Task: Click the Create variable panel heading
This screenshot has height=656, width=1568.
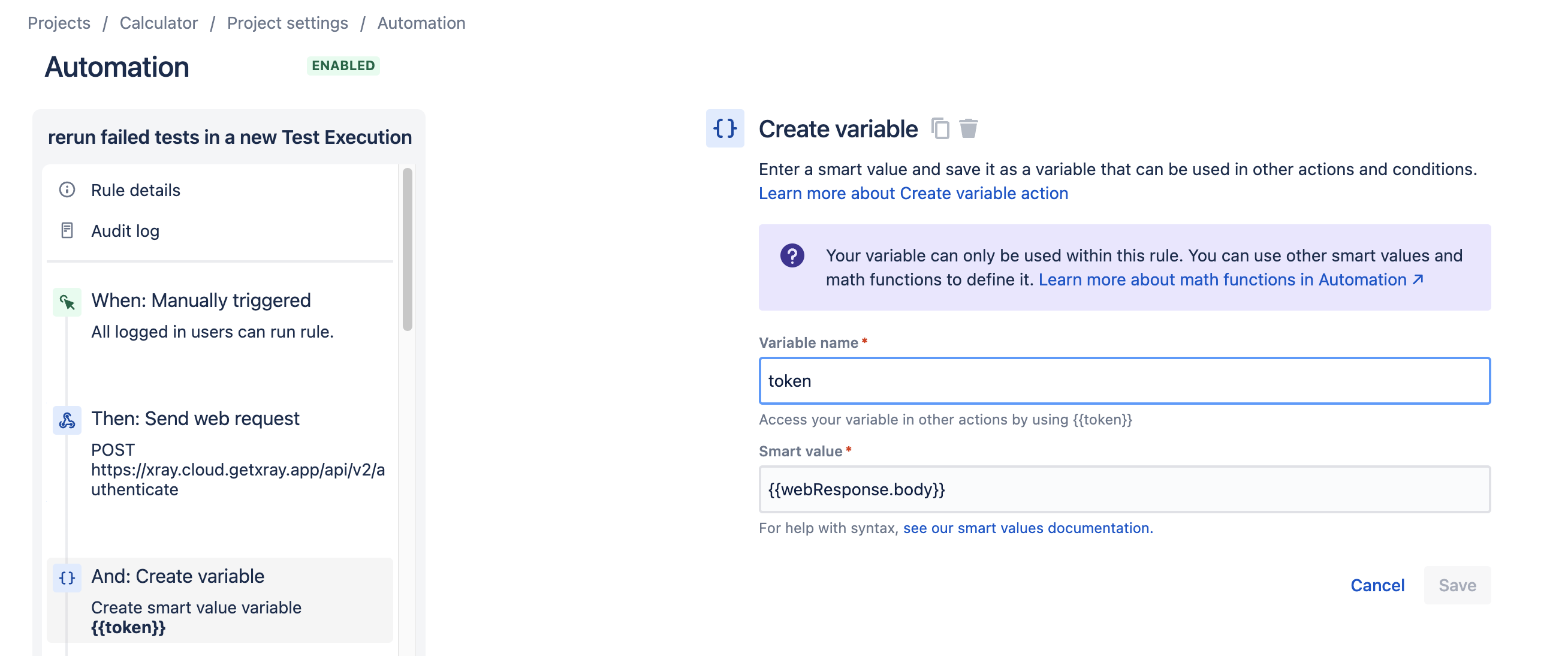Action: pos(838,129)
